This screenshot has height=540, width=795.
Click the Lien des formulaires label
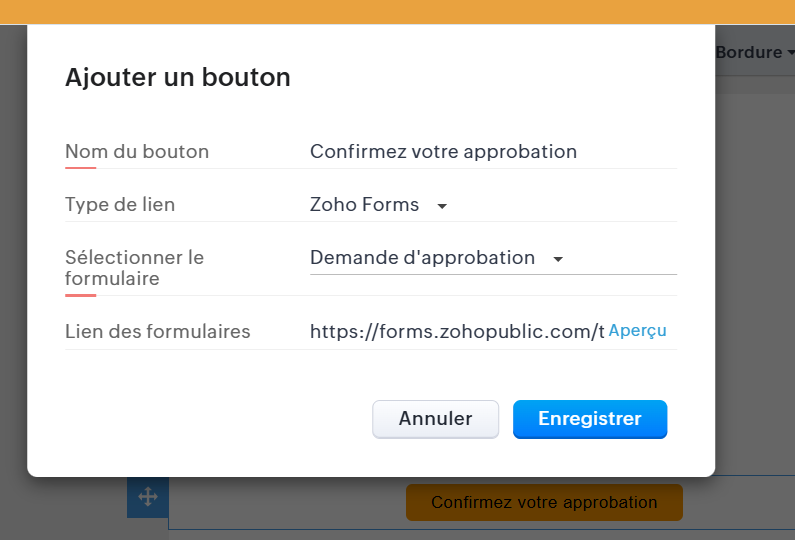[x=157, y=332]
